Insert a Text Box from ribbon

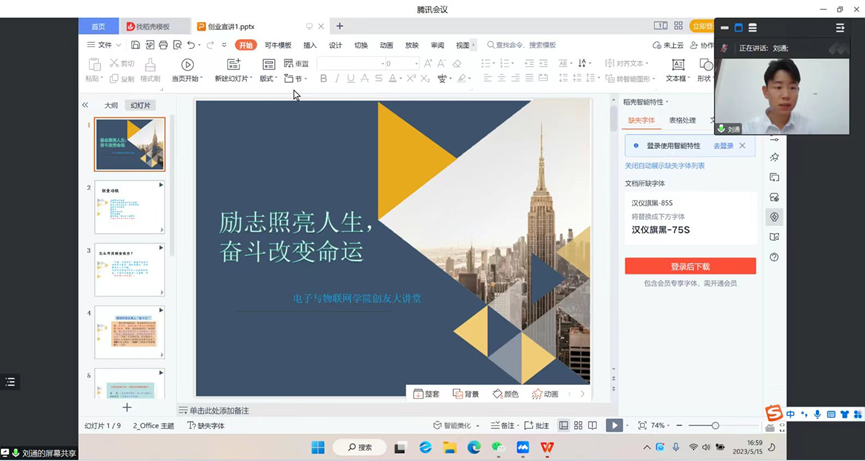click(677, 65)
